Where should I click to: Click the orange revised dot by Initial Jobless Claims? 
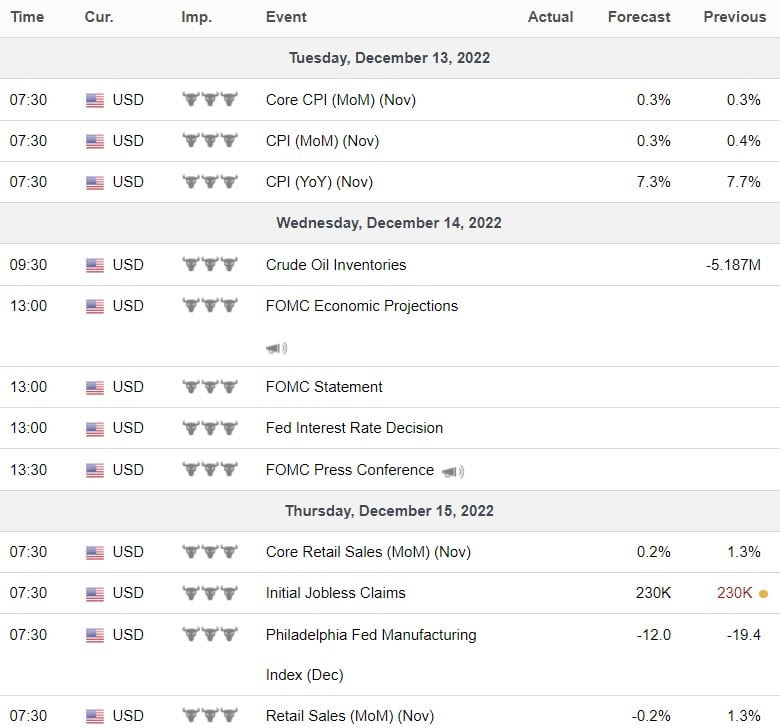pos(763,593)
